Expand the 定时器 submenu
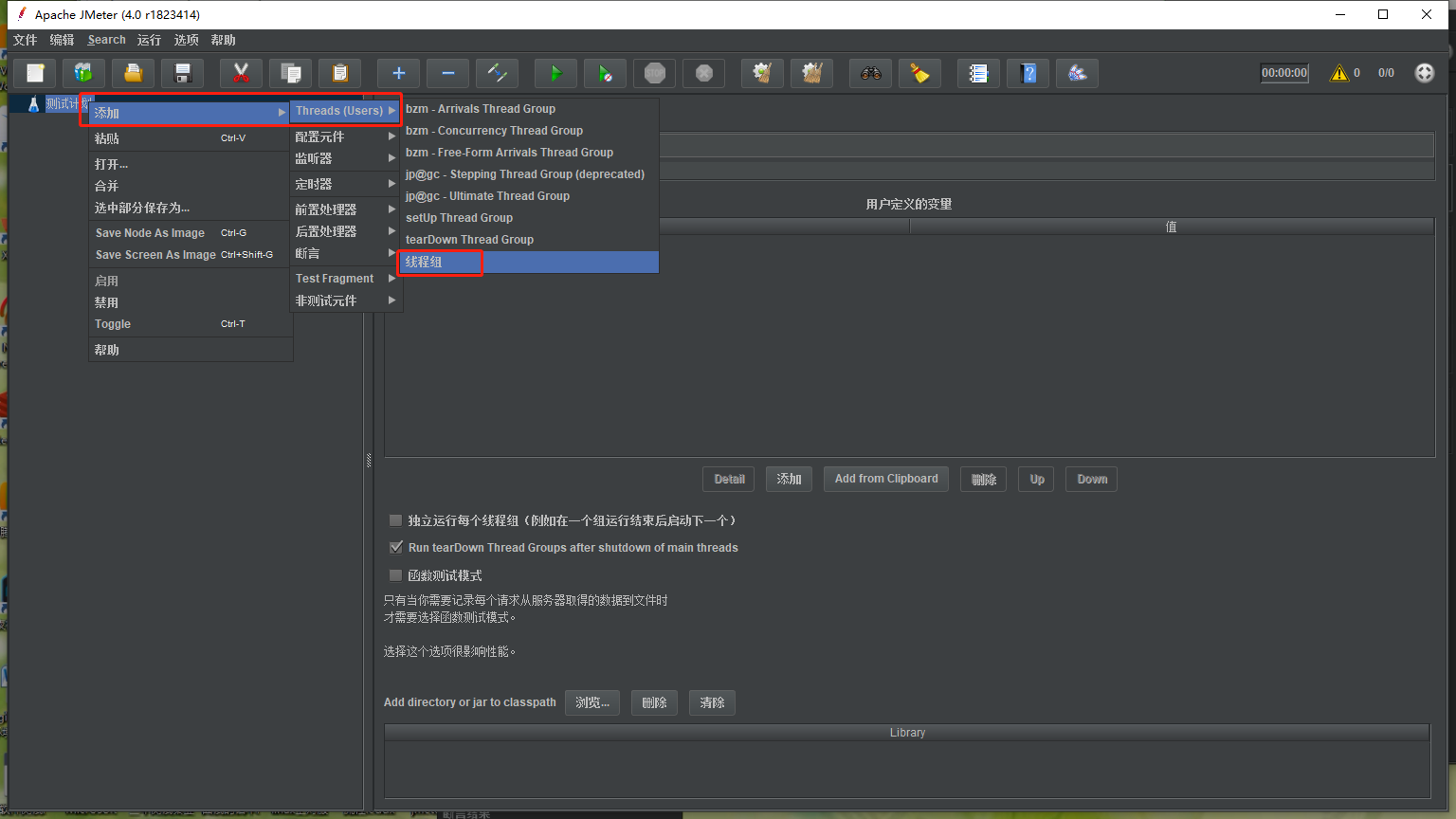The height and width of the screenshot is (819, 1456). (x=345, y=184)
